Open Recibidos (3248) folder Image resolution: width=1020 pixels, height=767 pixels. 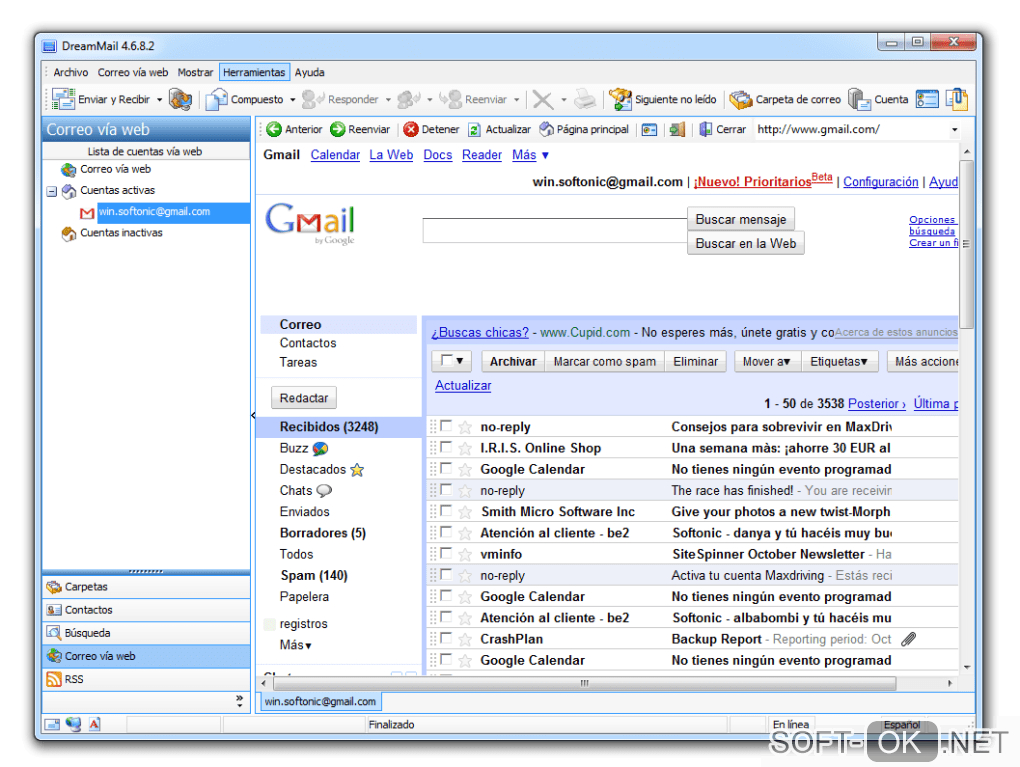[329, 427]
